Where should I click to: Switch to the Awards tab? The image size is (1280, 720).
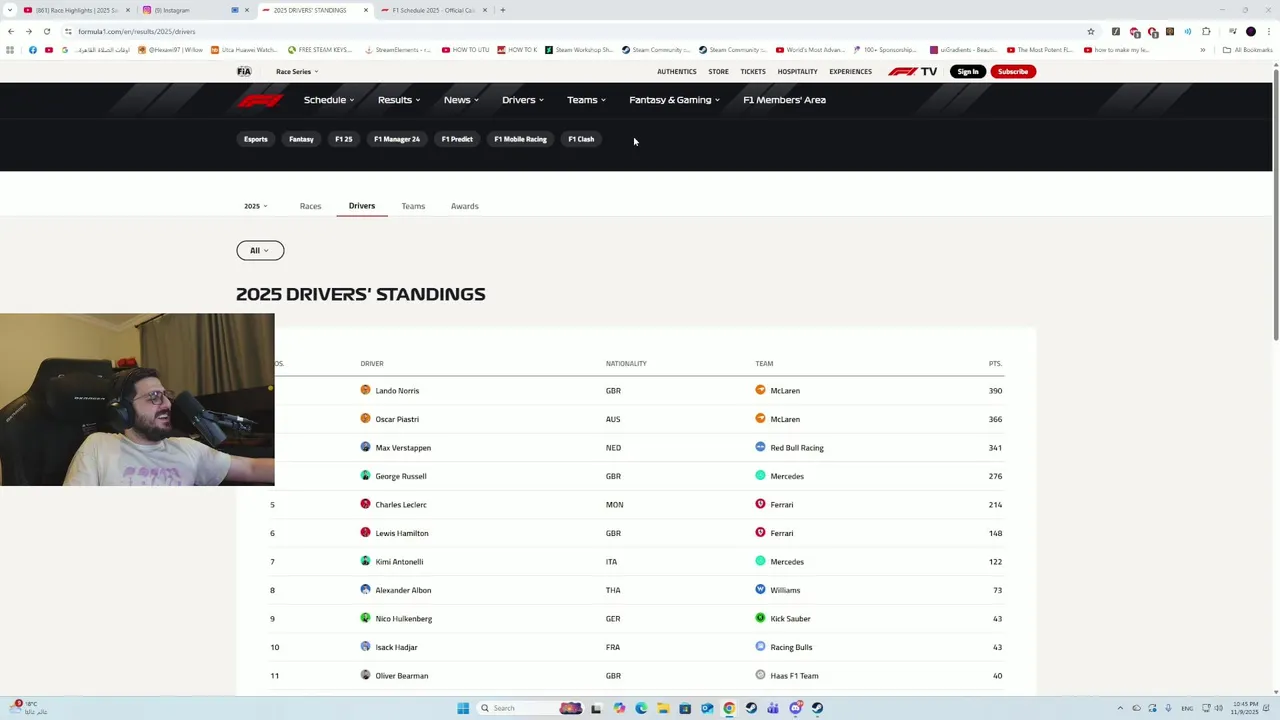pos(464,206)
